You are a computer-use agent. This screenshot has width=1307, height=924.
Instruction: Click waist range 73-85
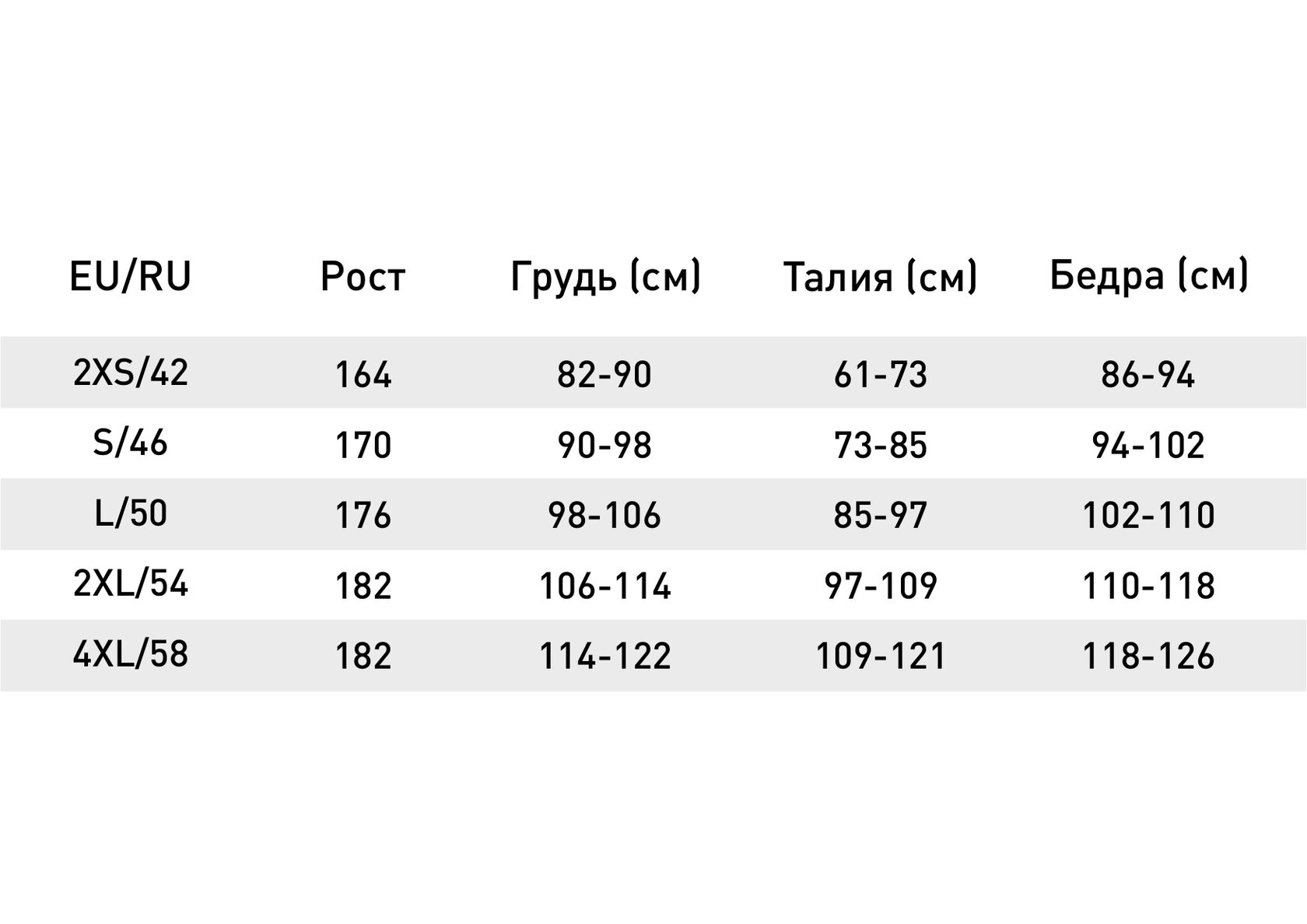pyautogui.click(x=881, y=446)
